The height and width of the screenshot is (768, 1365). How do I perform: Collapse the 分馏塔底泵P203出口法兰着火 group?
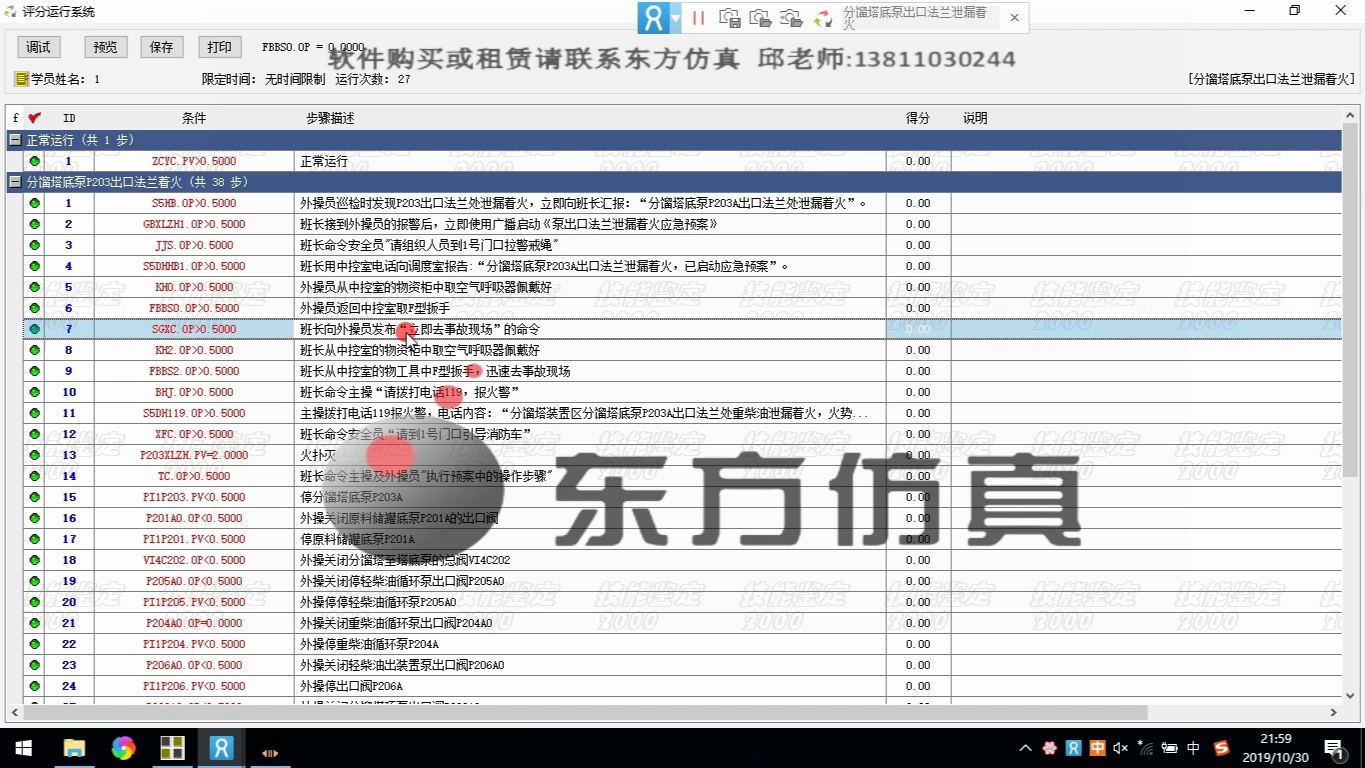click(15, 182)
